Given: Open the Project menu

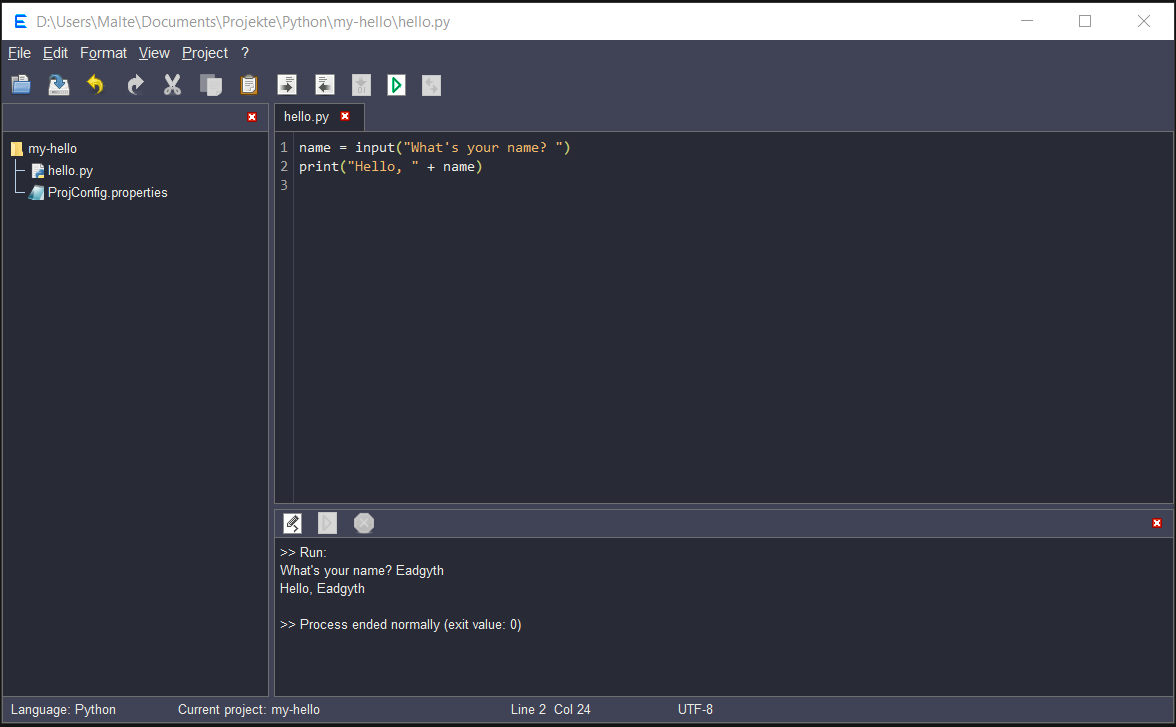Looking at the screenshot, I should point(205,53).
